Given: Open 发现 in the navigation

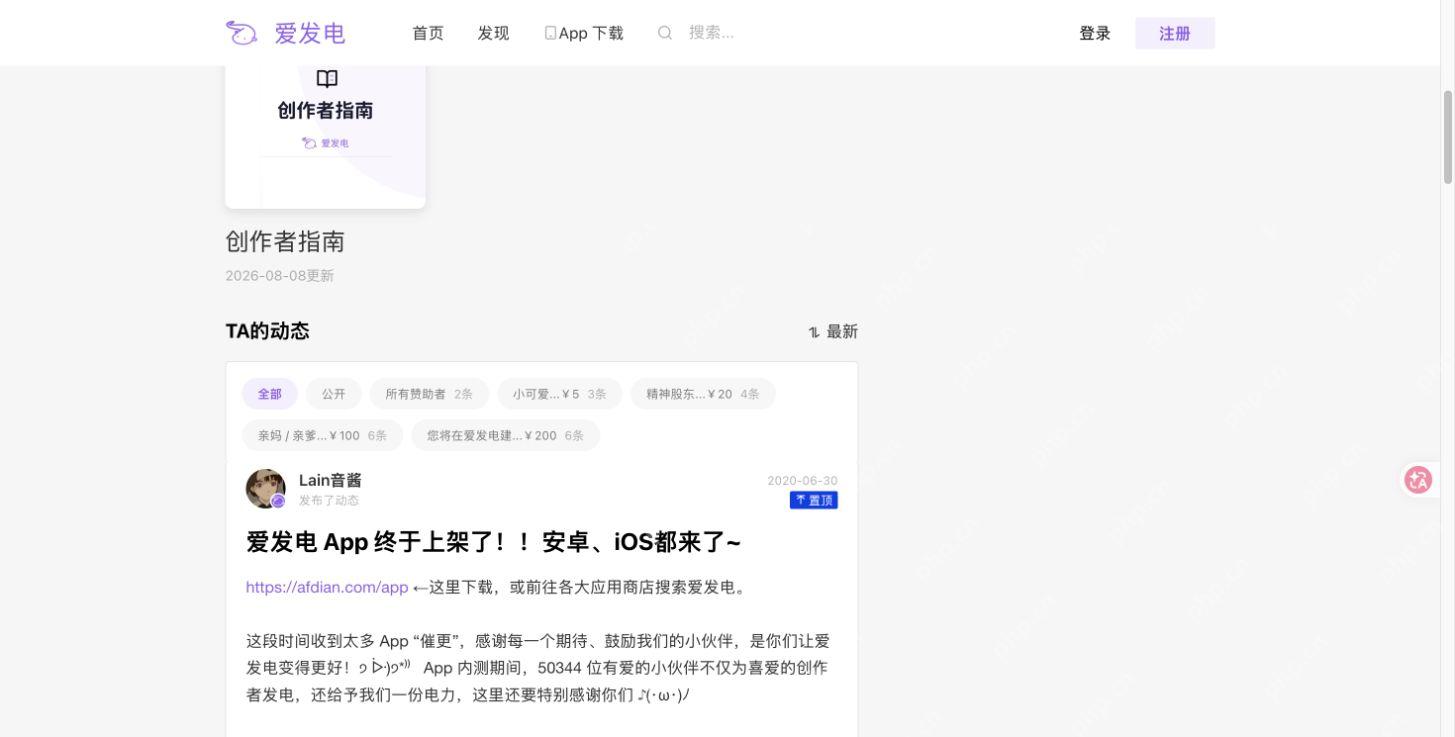Looking at the screenshot, I should (x=493, y=33).
